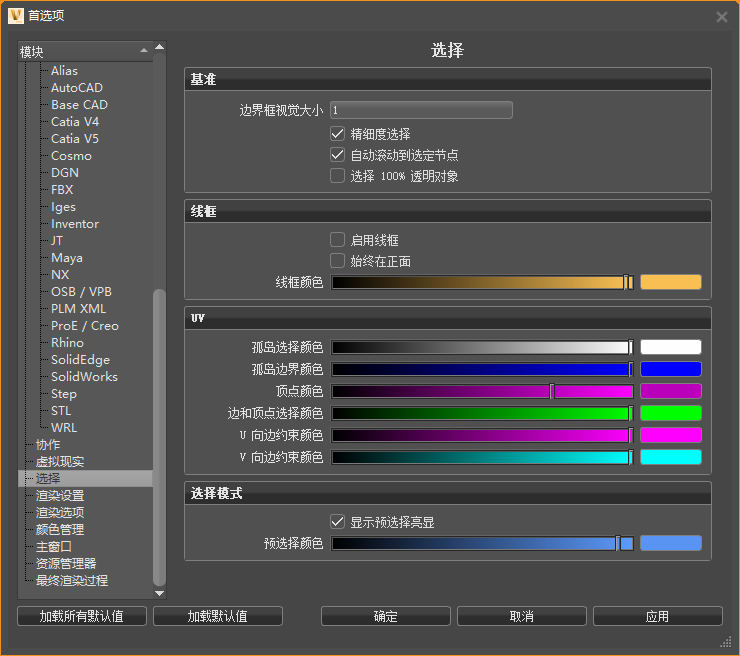Open the purple 顶点颜色 swatch
Image resolution: width=740 pixels, height=656 pixels.
[x=671, y=391]
